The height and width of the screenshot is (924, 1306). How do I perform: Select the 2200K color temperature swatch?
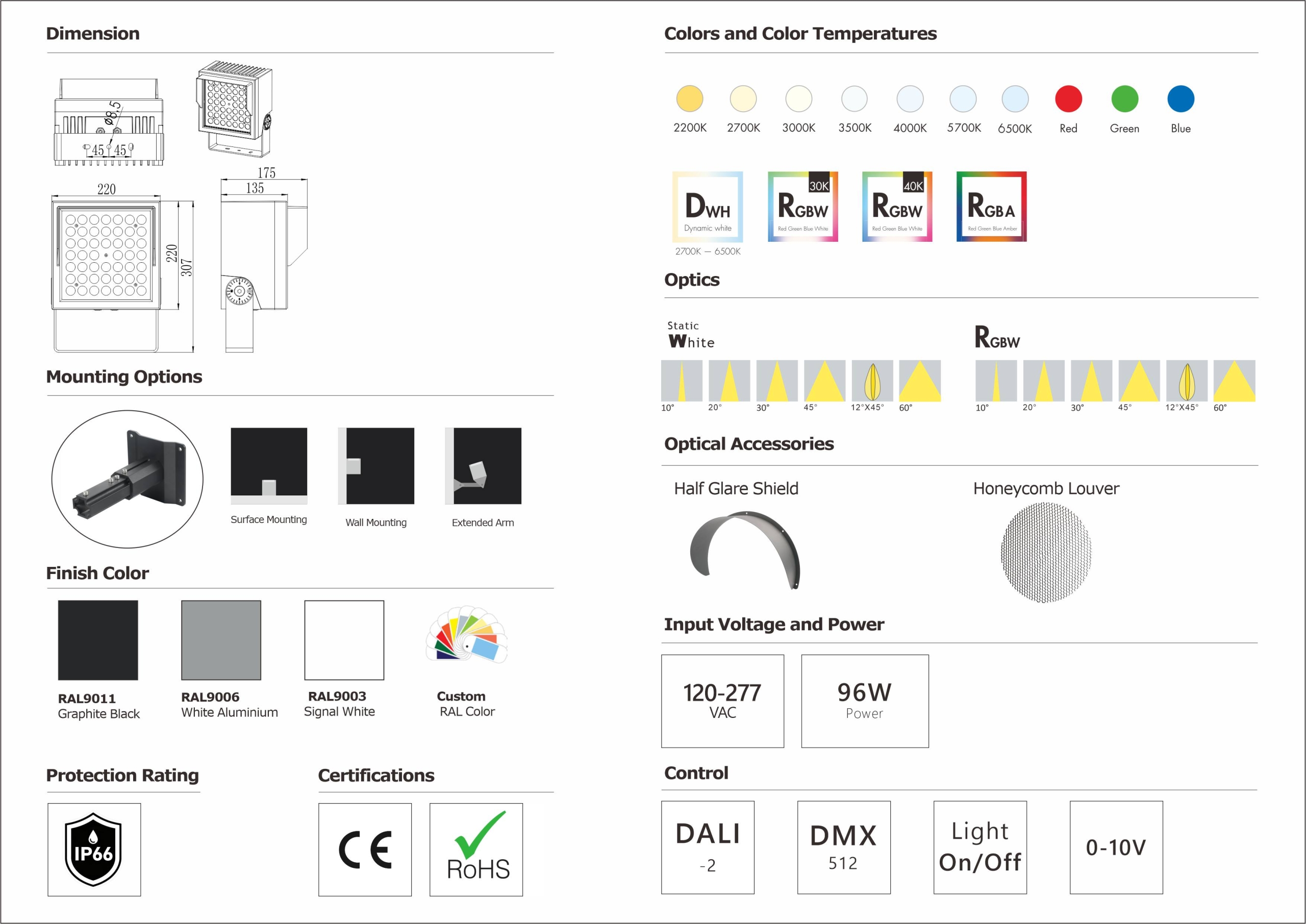(x=689, y=99)
